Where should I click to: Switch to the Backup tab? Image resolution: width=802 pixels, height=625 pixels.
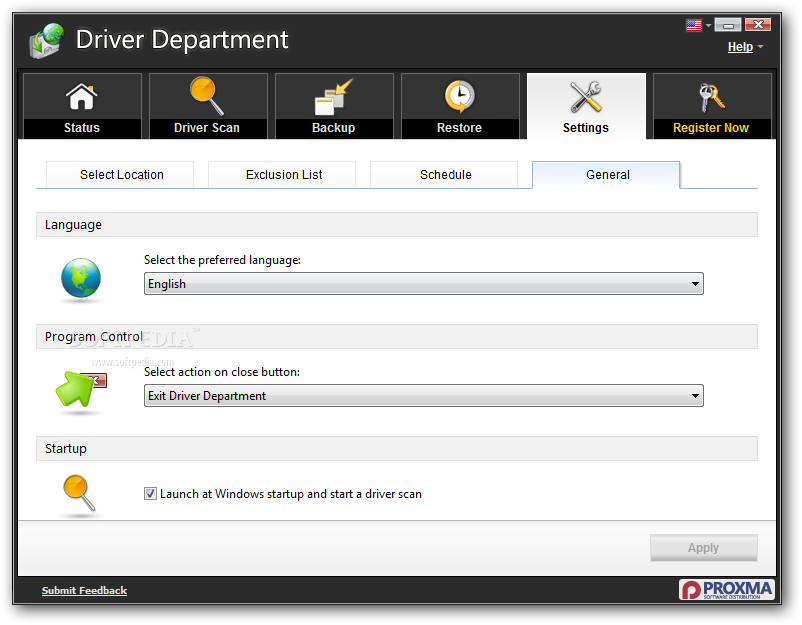(334, 106)
